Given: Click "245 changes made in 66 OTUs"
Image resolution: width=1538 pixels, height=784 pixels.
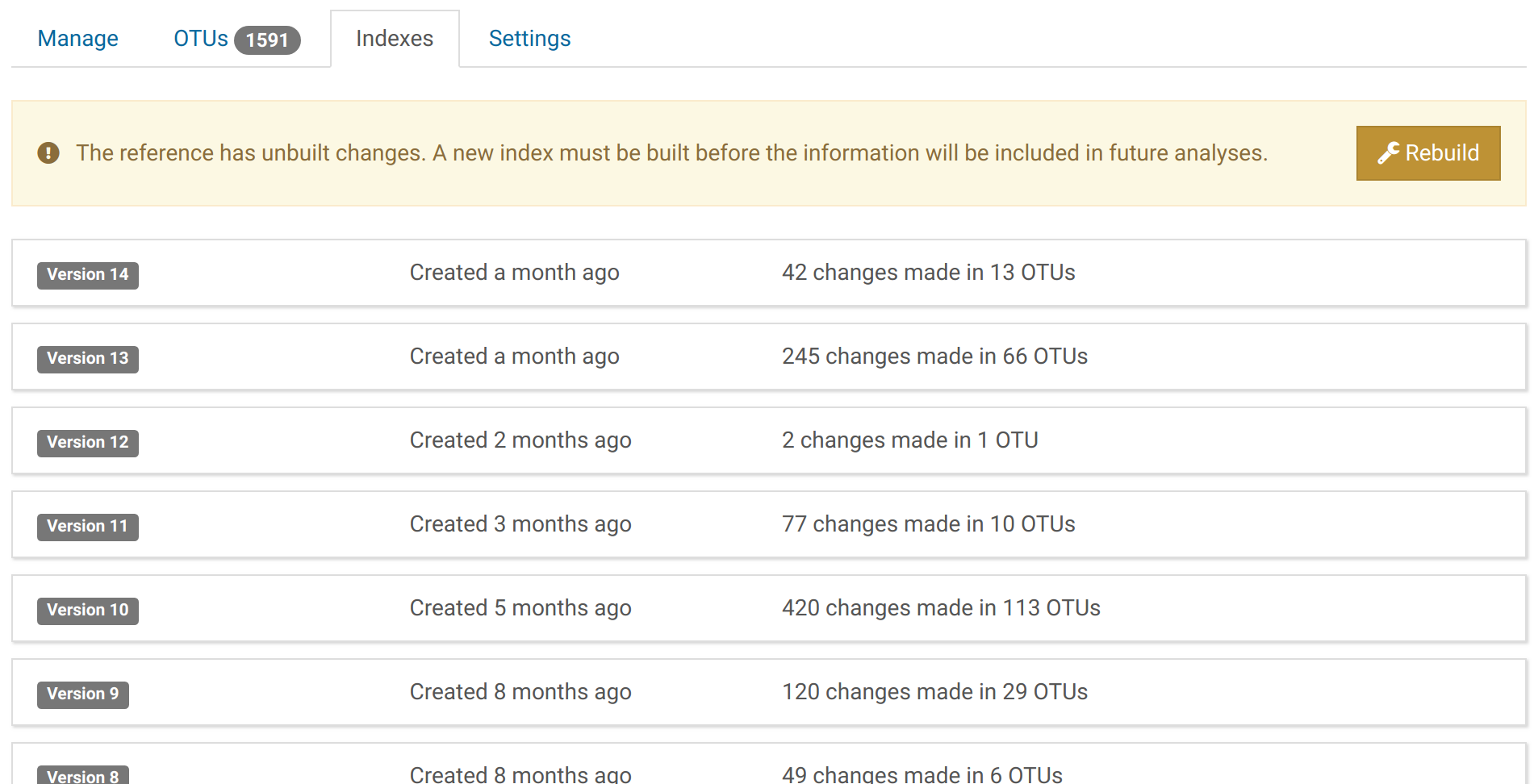Looking at the screenshot, I should pyautogui.click(x=934, y=357).
